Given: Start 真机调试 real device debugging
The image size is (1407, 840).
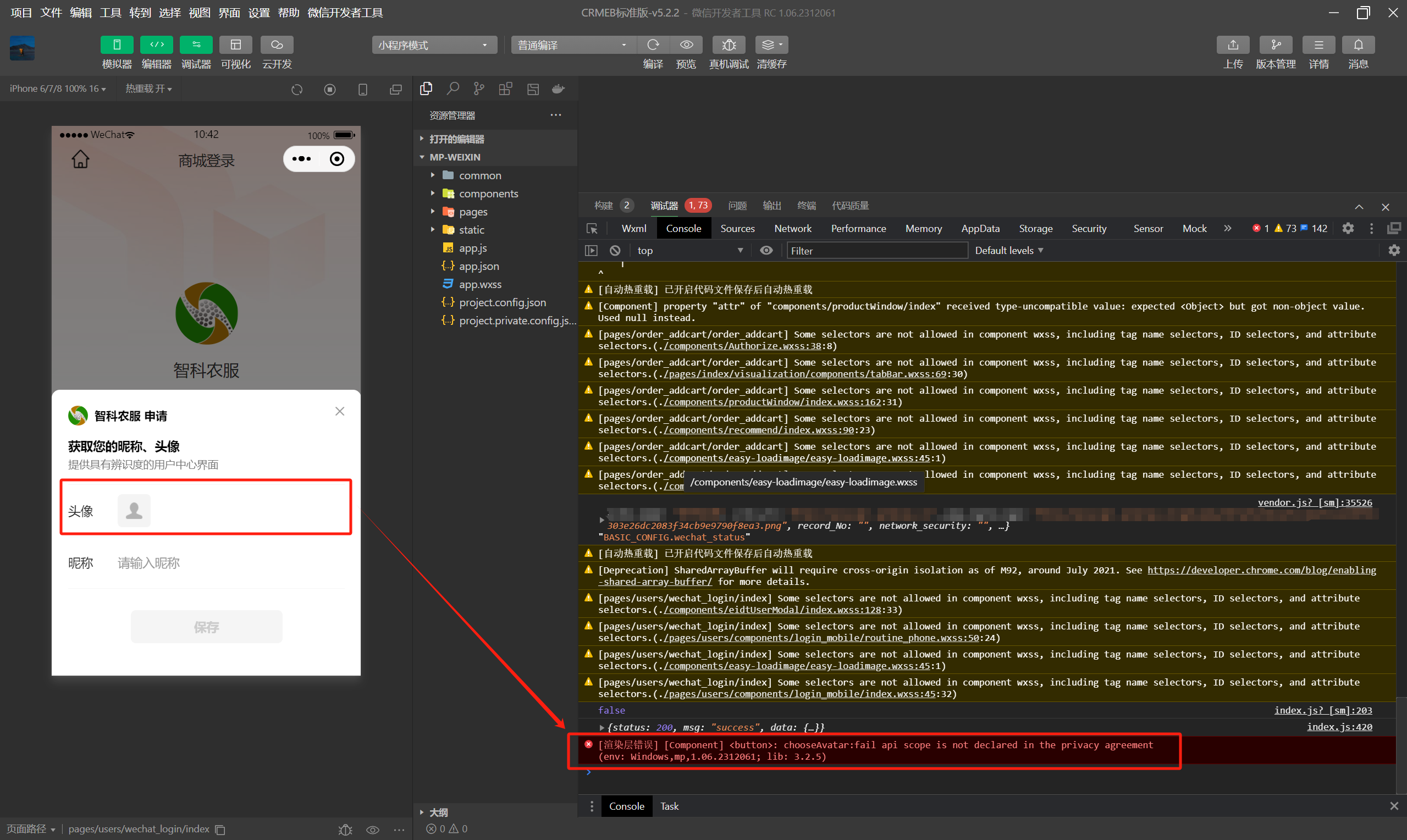Looking at the screenshot, I should click(729, 45).
